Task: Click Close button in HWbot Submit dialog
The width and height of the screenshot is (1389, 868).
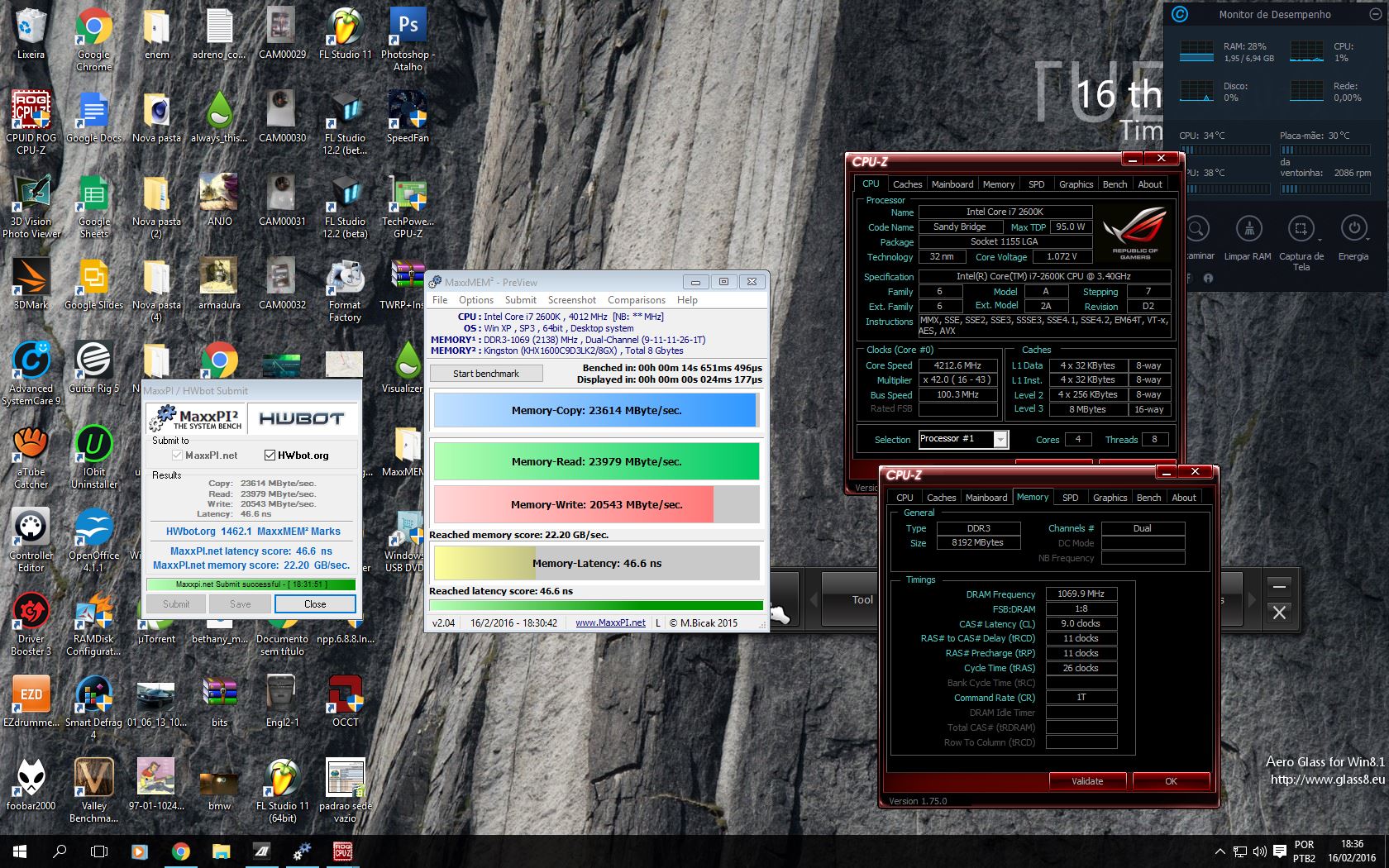Action: [315, 604]
